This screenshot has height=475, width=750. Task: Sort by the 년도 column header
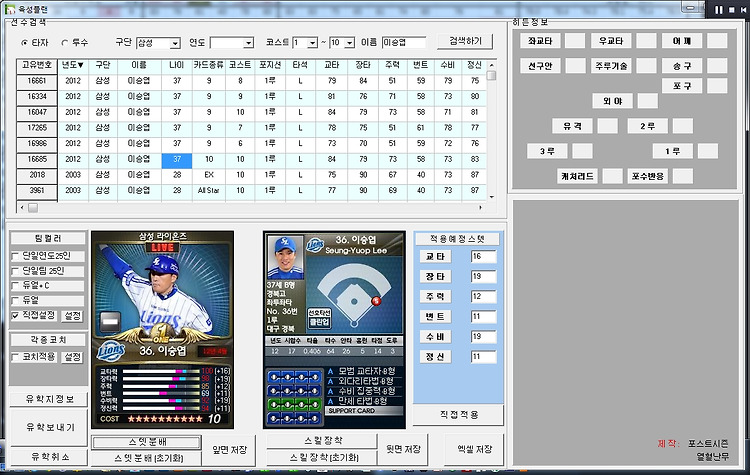(73, 65)
